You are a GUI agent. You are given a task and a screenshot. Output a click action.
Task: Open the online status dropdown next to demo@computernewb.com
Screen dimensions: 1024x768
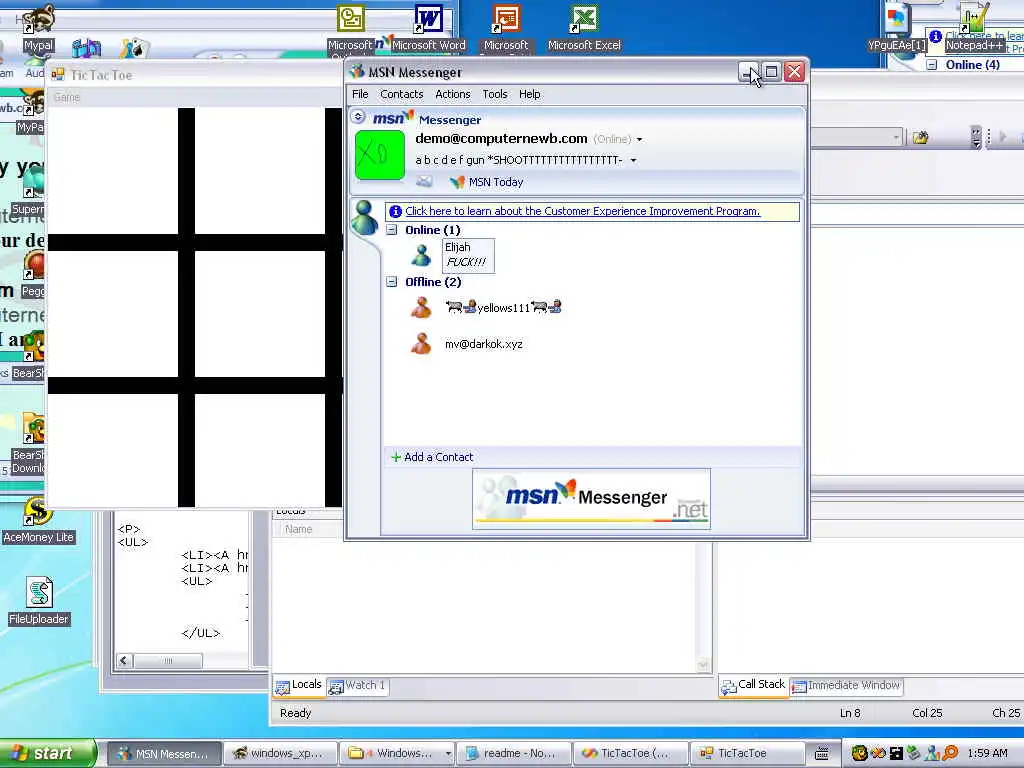pos(639,139)
